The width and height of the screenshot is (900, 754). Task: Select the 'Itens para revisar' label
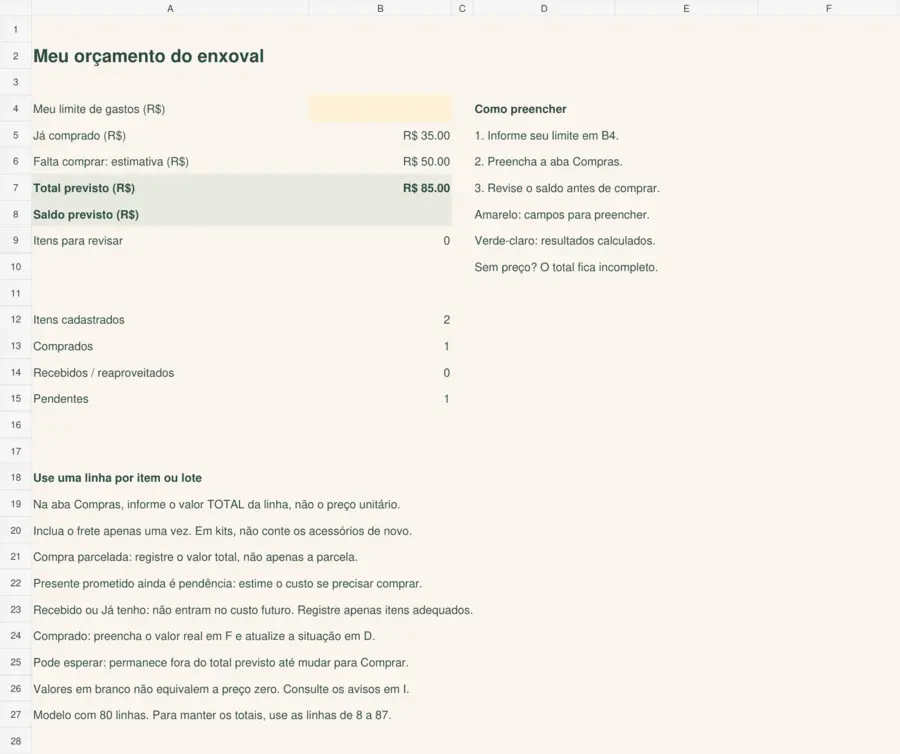click(78, 241)
